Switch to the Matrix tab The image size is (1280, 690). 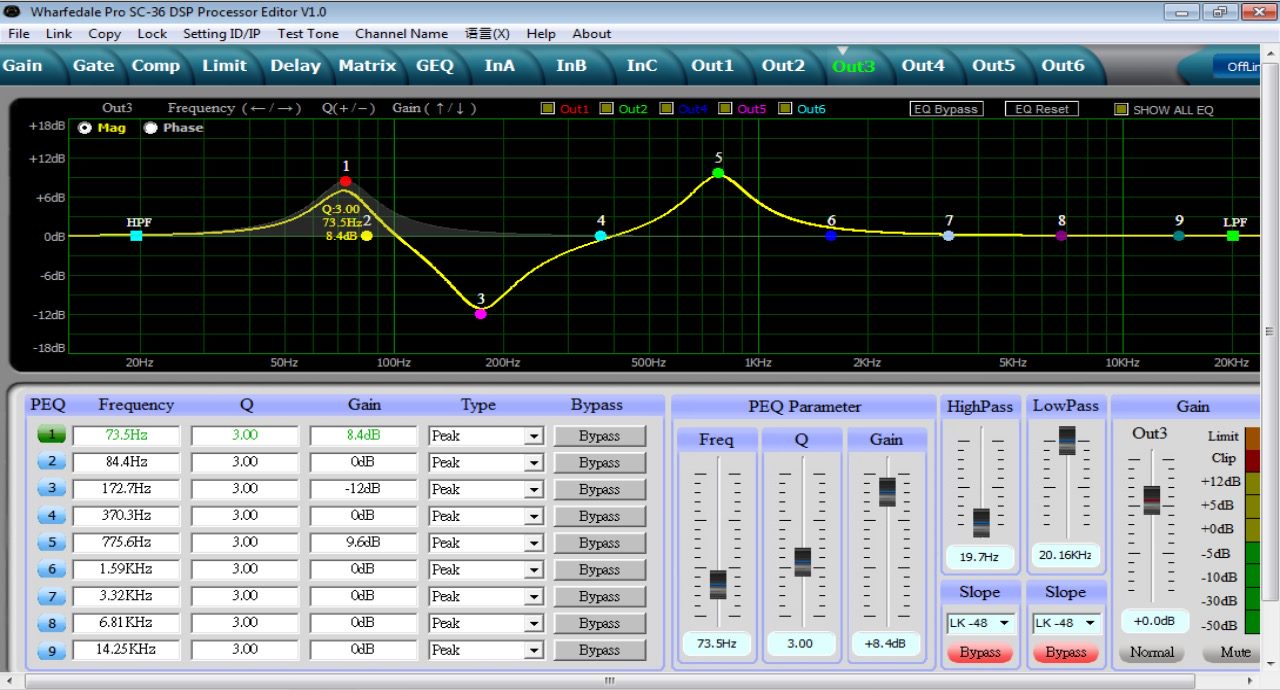coord(367,65)
